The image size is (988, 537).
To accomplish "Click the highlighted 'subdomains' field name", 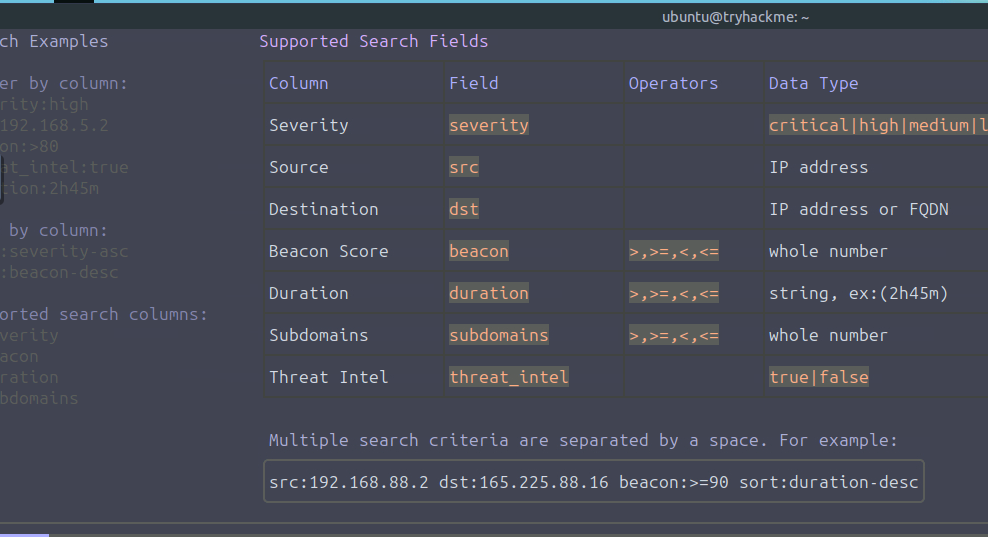I will pyautogui.click(x=499, y=335).
